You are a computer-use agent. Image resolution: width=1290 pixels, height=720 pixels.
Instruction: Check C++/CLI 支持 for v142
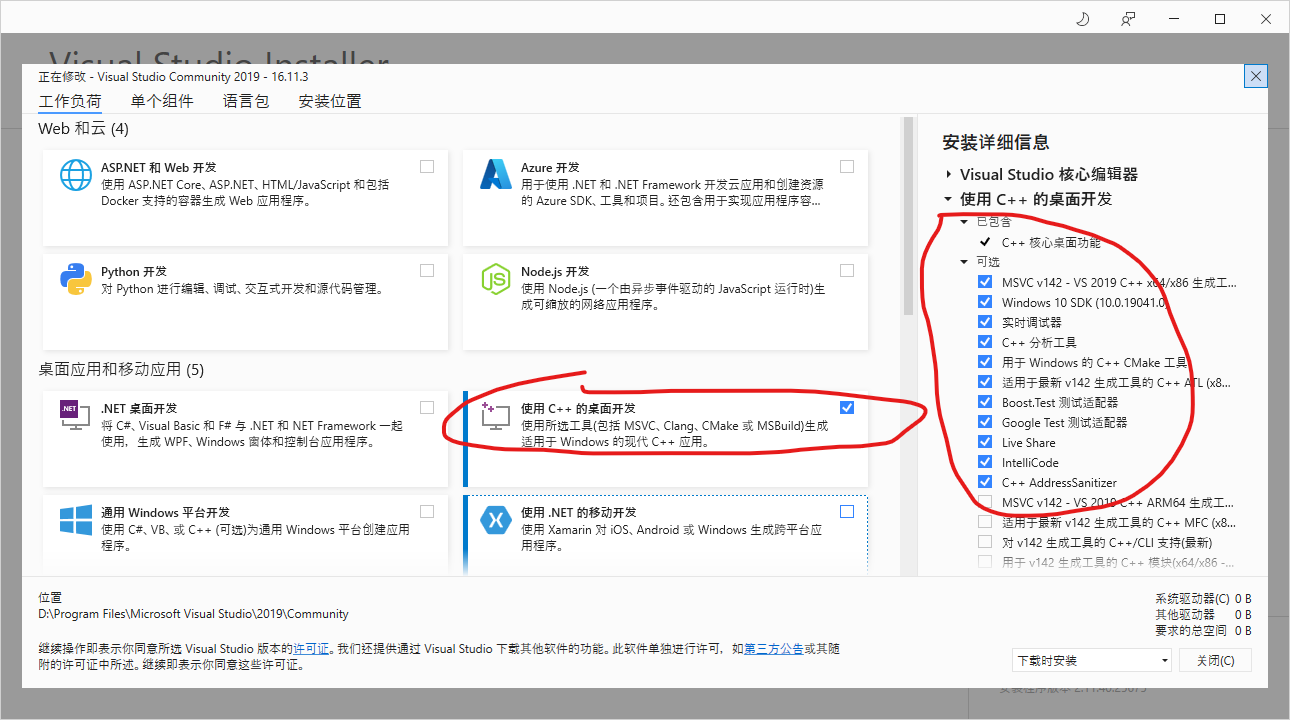tap(985, 542)
